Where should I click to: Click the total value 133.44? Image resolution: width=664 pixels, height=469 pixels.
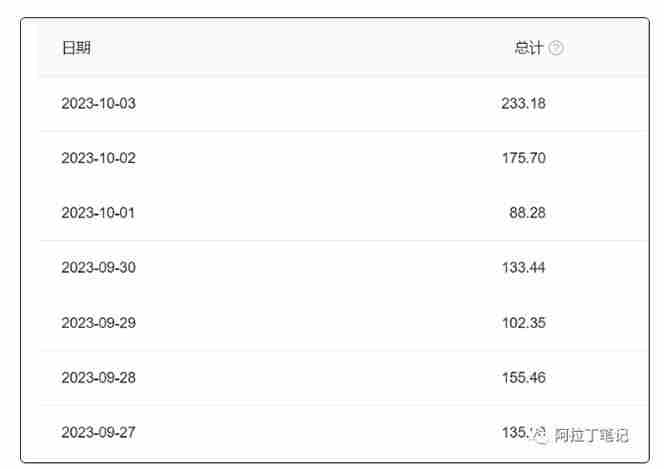[524, 268]
